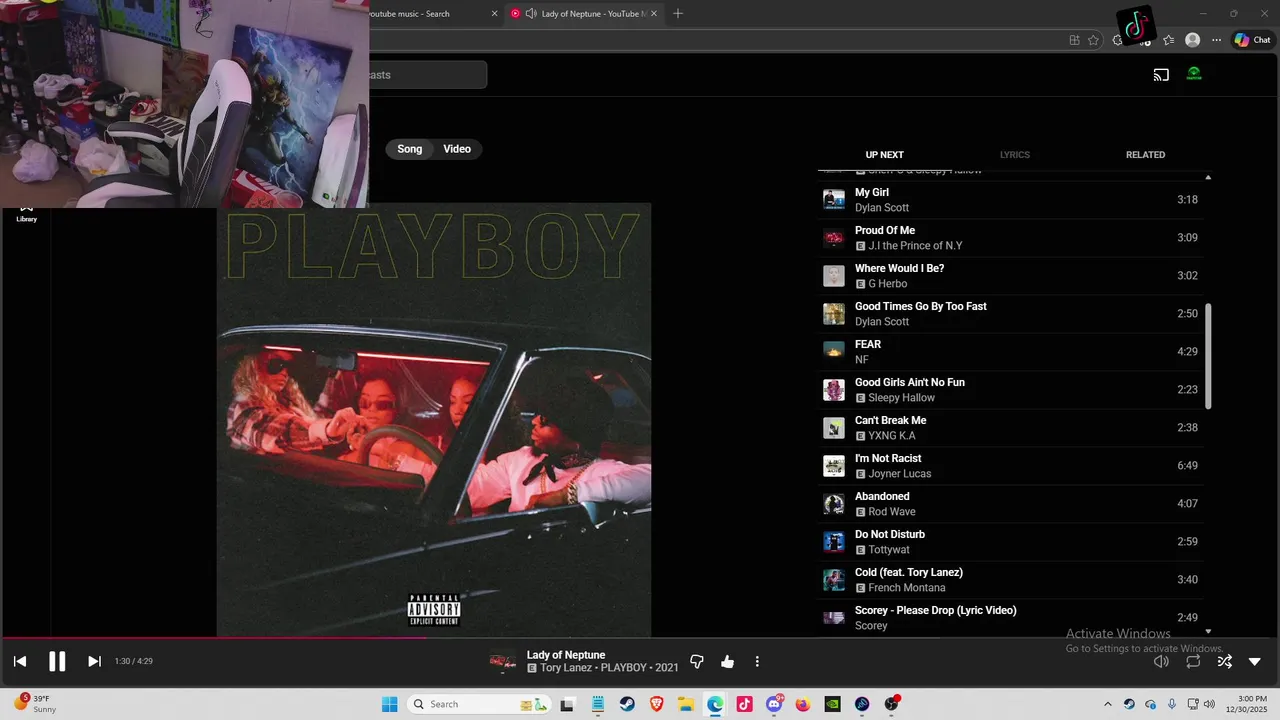
Task: Pause the currently playing song
Action: 57,661
